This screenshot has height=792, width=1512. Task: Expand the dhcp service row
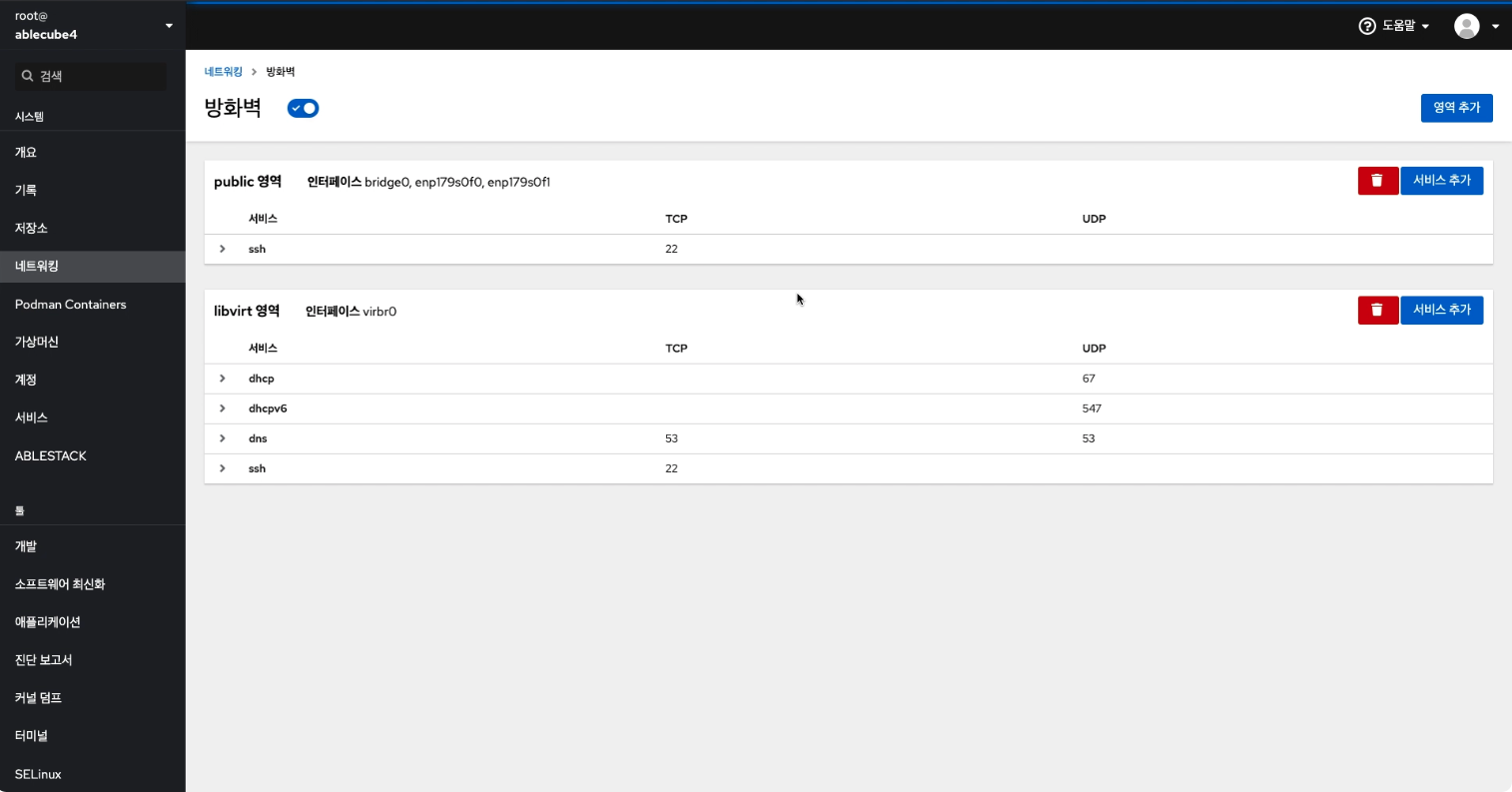pos(223,379)
